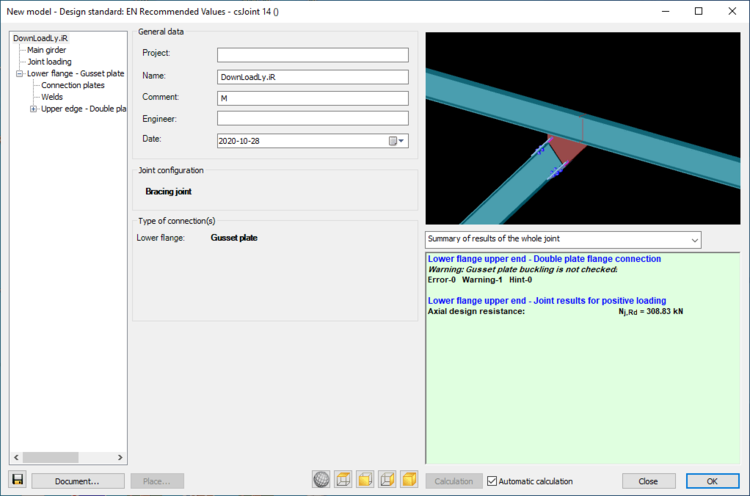Open the Summary of results dropdown
The width and height of the screenshot is (750, 496).
[x=563, y=239]
